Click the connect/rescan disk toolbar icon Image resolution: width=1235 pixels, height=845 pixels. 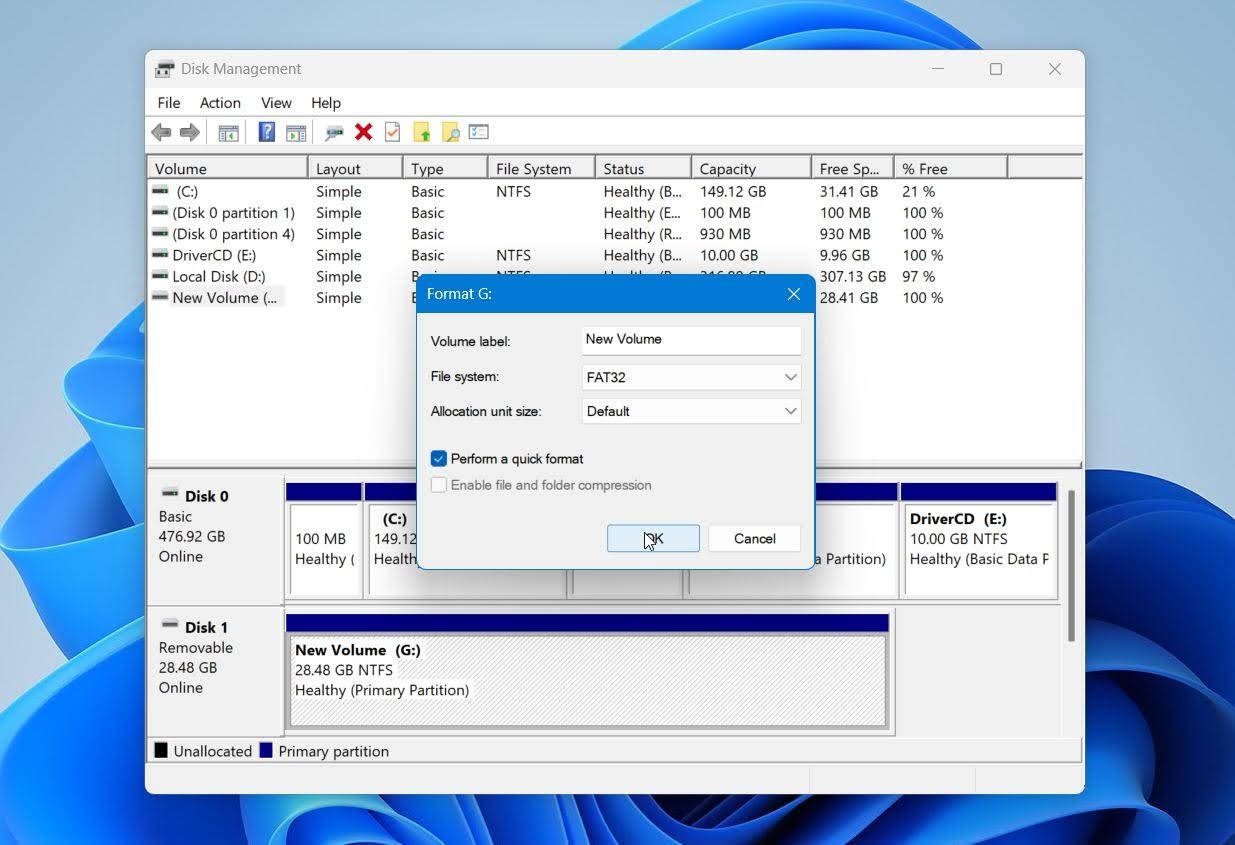click(334, 132)
